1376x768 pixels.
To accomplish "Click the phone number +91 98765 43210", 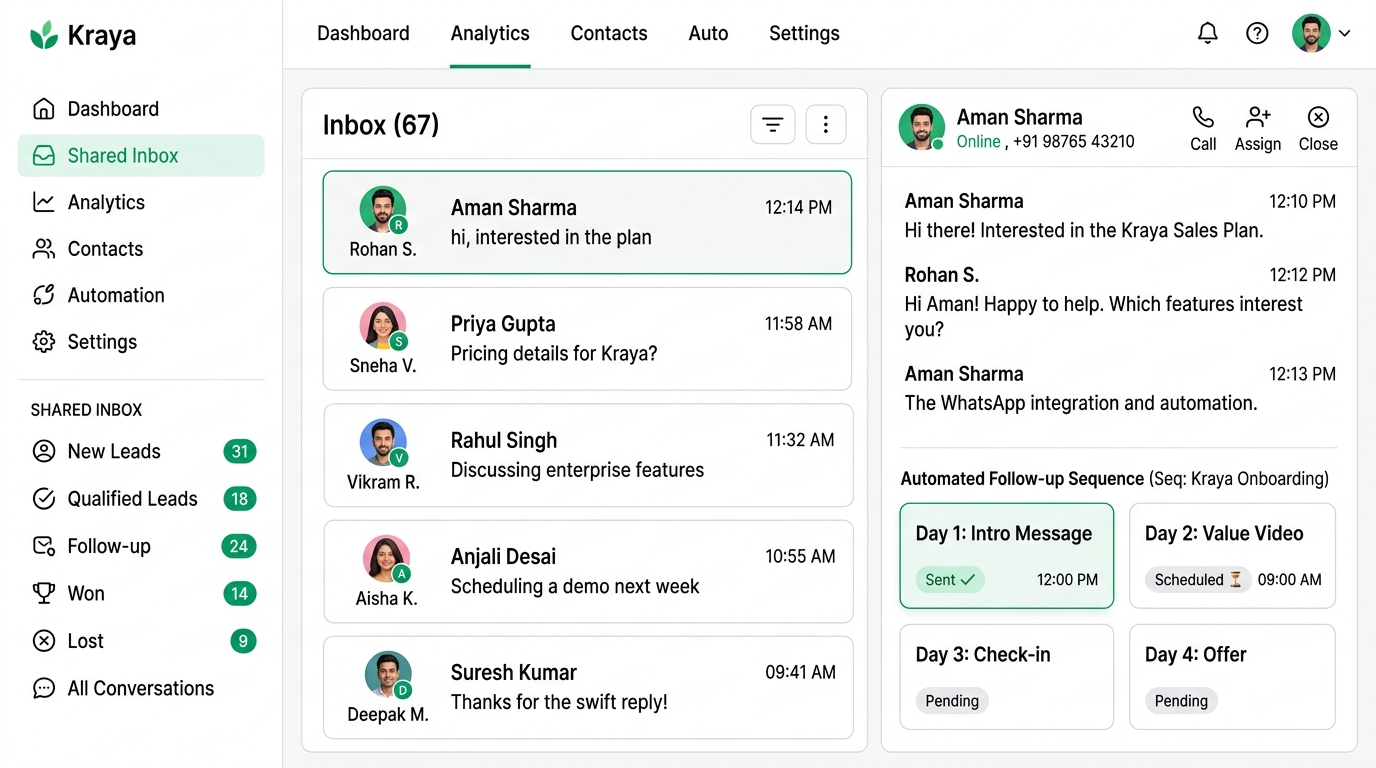I will [1074, 142].
